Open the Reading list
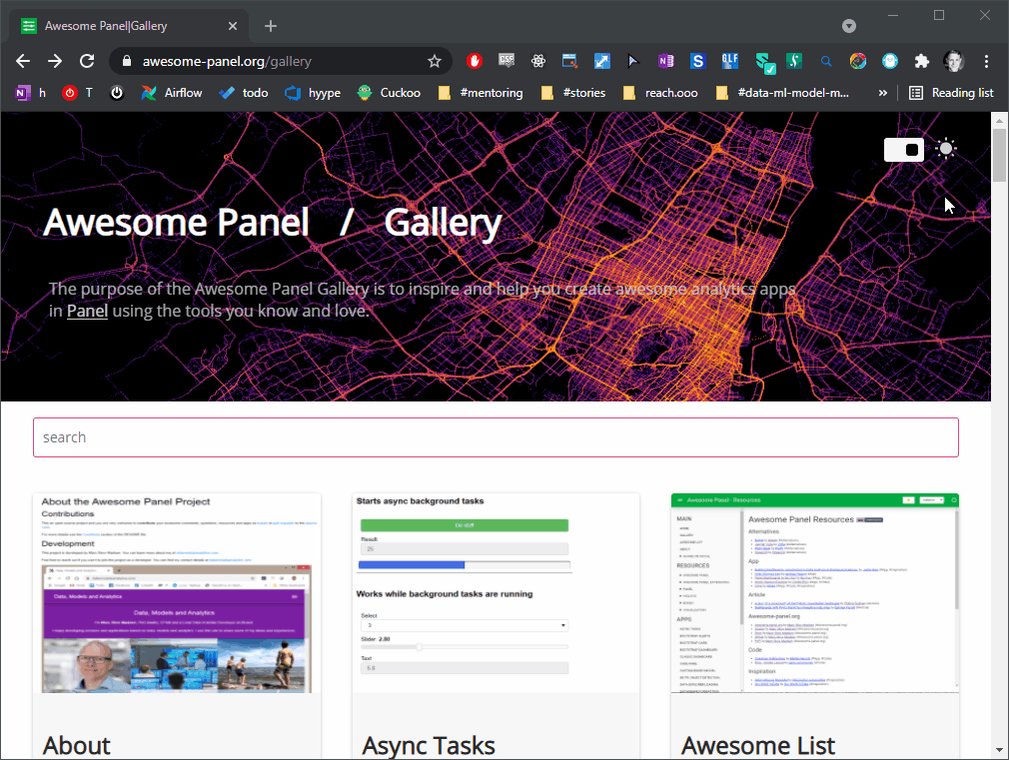1009x760 pixels. [x=951, y=93]
